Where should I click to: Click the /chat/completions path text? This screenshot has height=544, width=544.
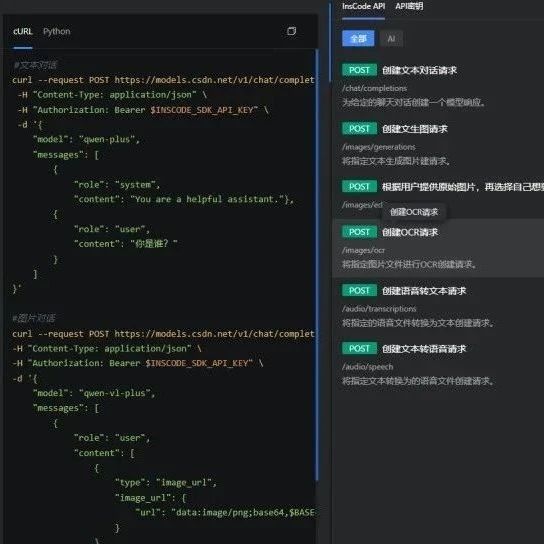(374, 88)
